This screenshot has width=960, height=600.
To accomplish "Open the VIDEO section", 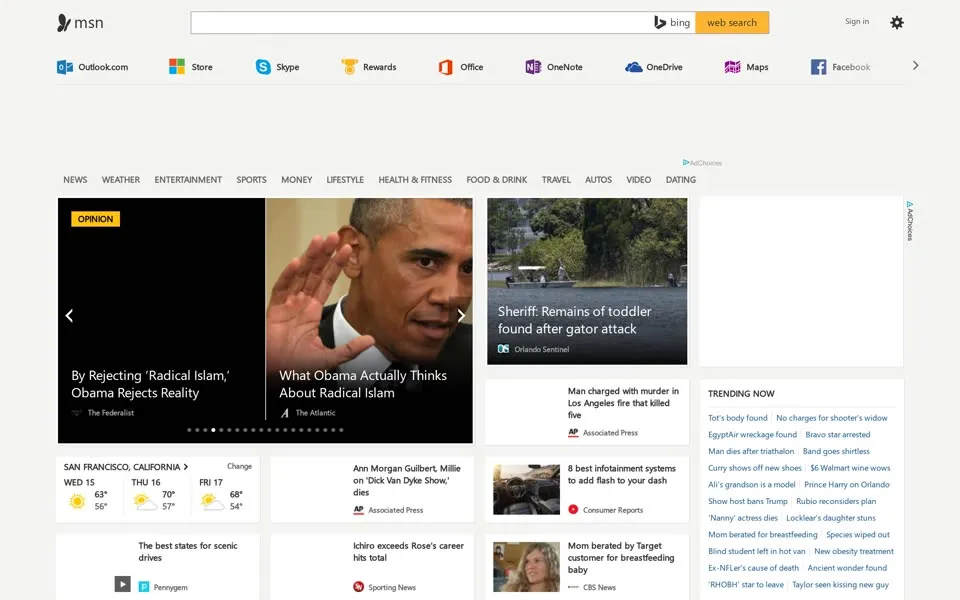I will coord(639,179).
